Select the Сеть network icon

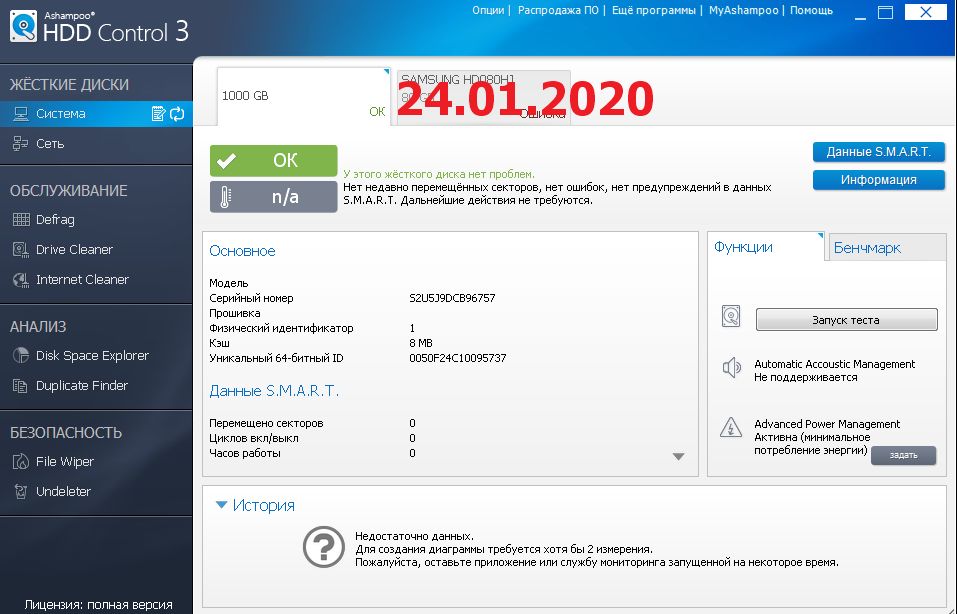(x=21, y=143)
